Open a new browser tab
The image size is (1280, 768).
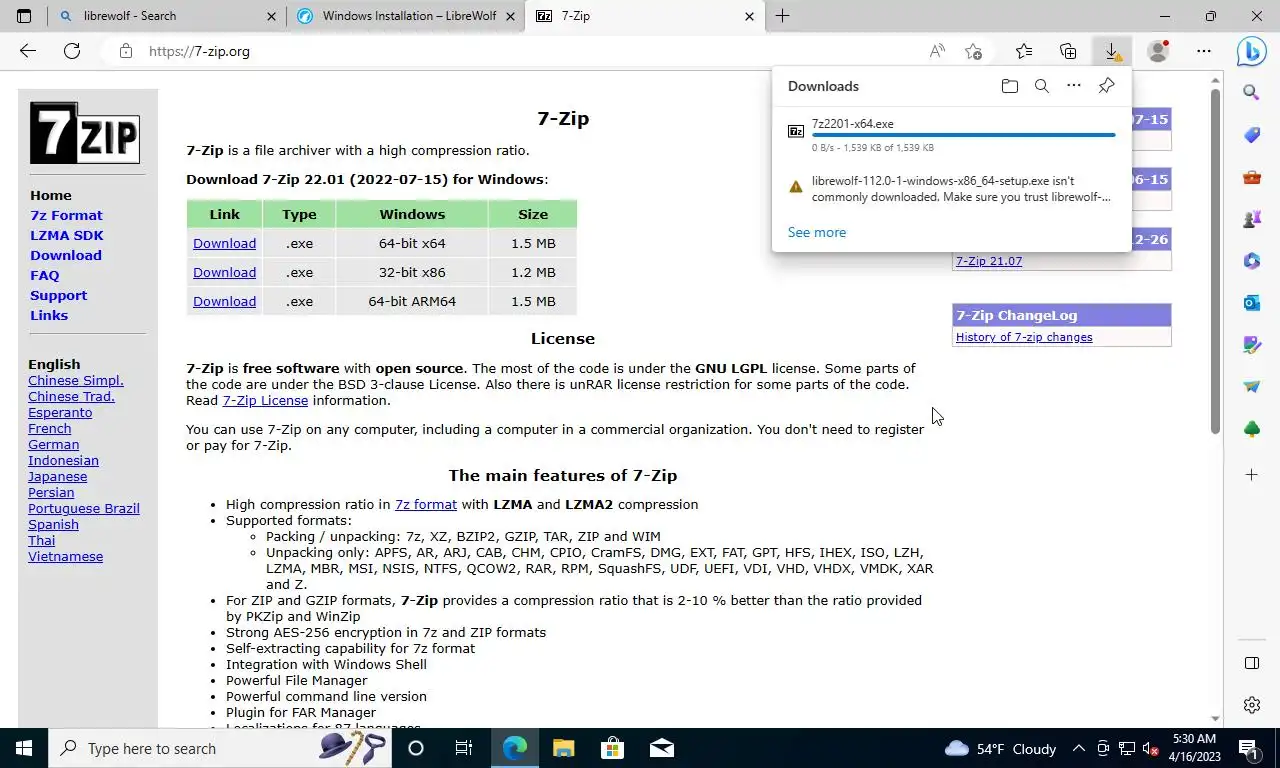[x=783, y=16]
